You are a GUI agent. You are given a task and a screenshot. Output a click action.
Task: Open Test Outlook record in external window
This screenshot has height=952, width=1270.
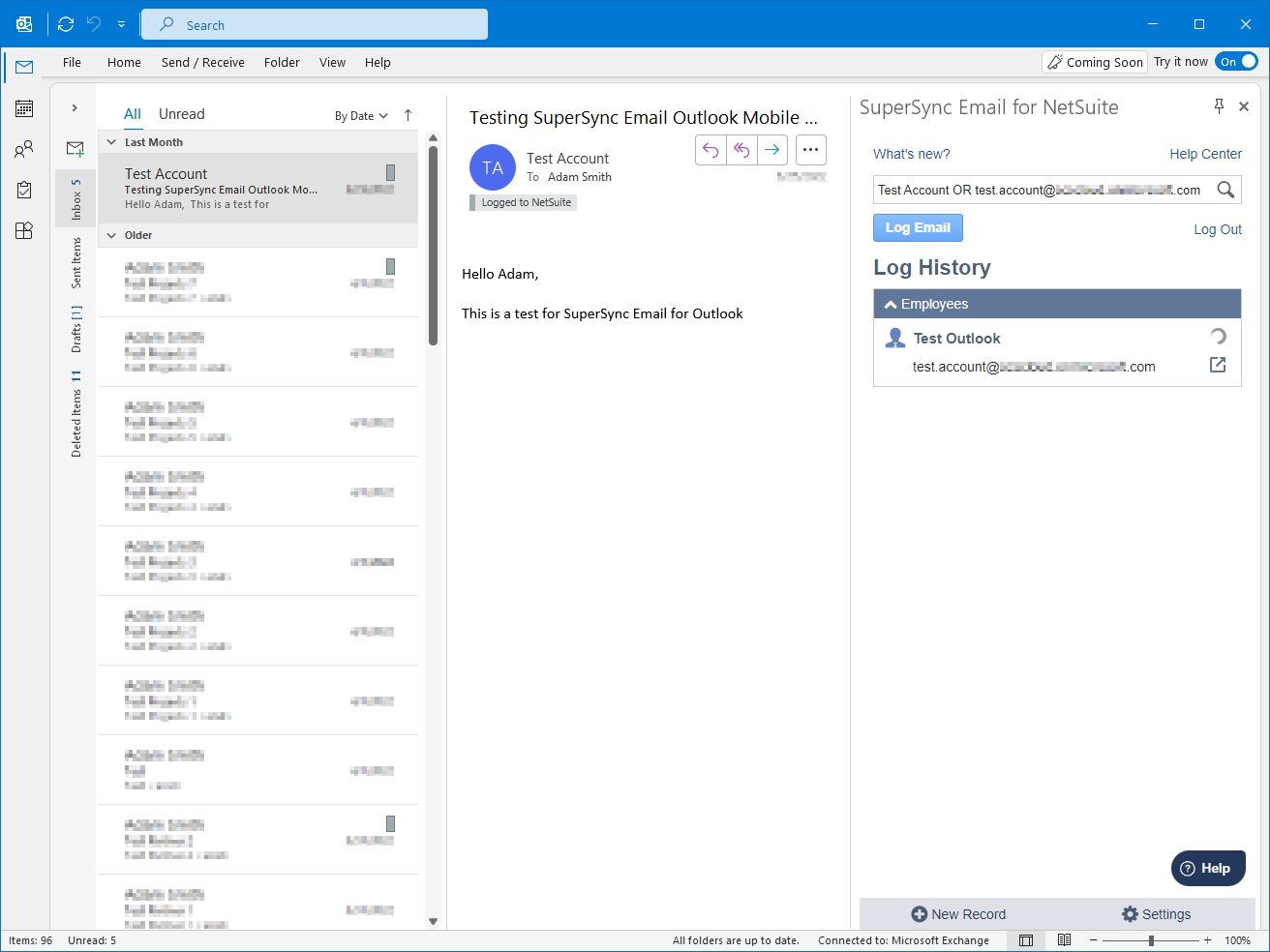(1218, 365)
